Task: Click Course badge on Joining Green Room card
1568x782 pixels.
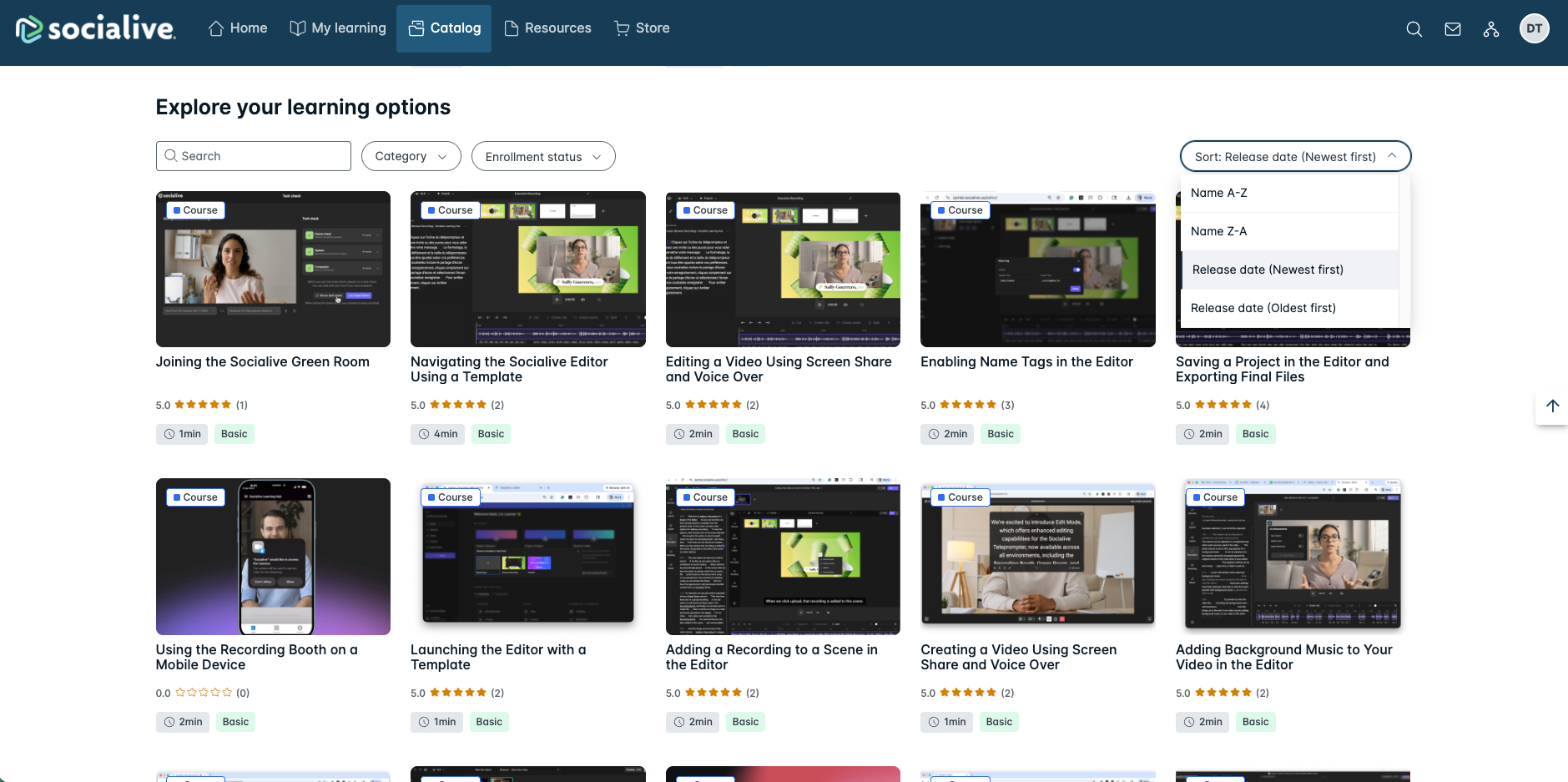Action: click(x=195, y=210)
